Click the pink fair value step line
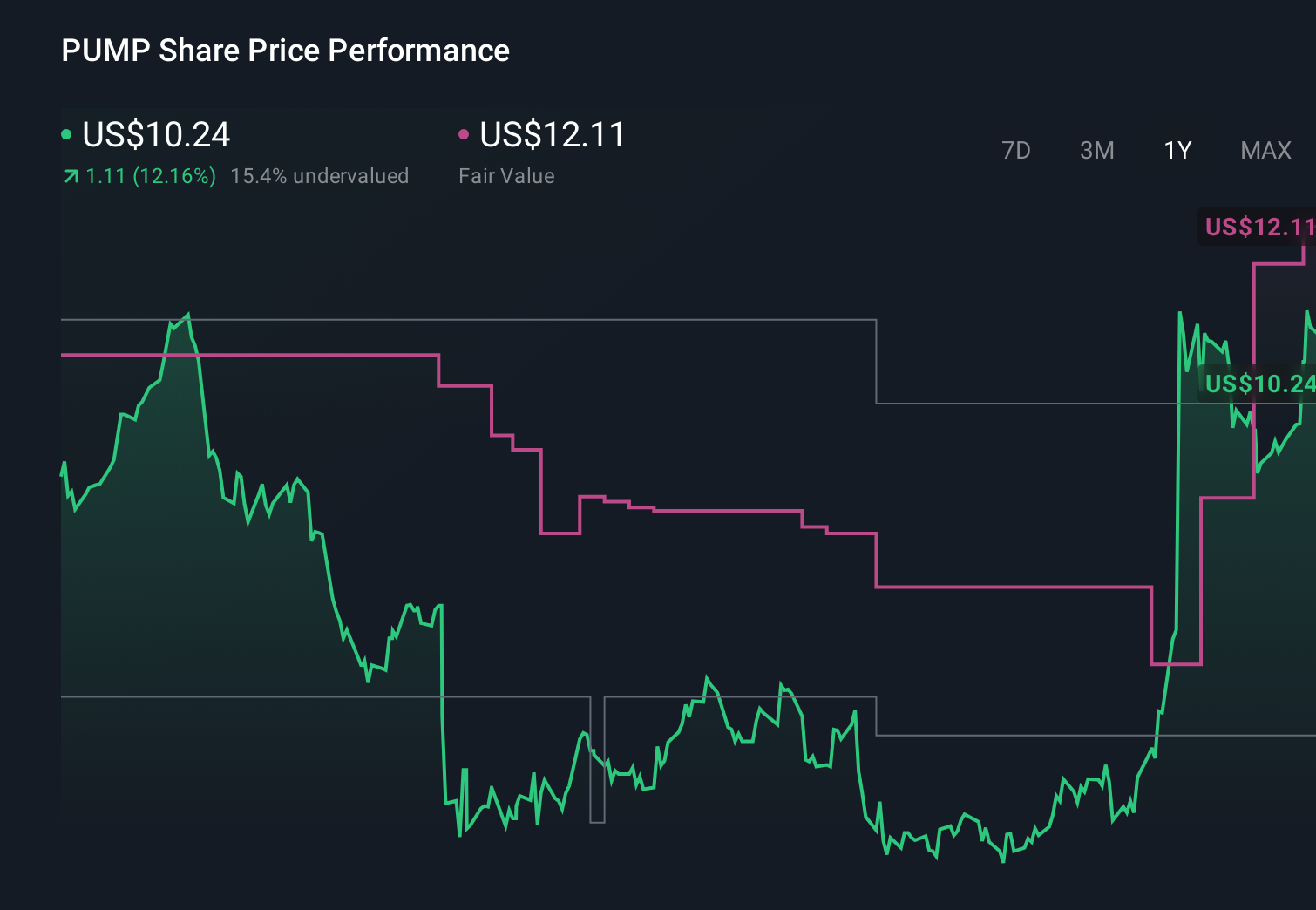1316x910 pixels. click(x=741, y=508)
